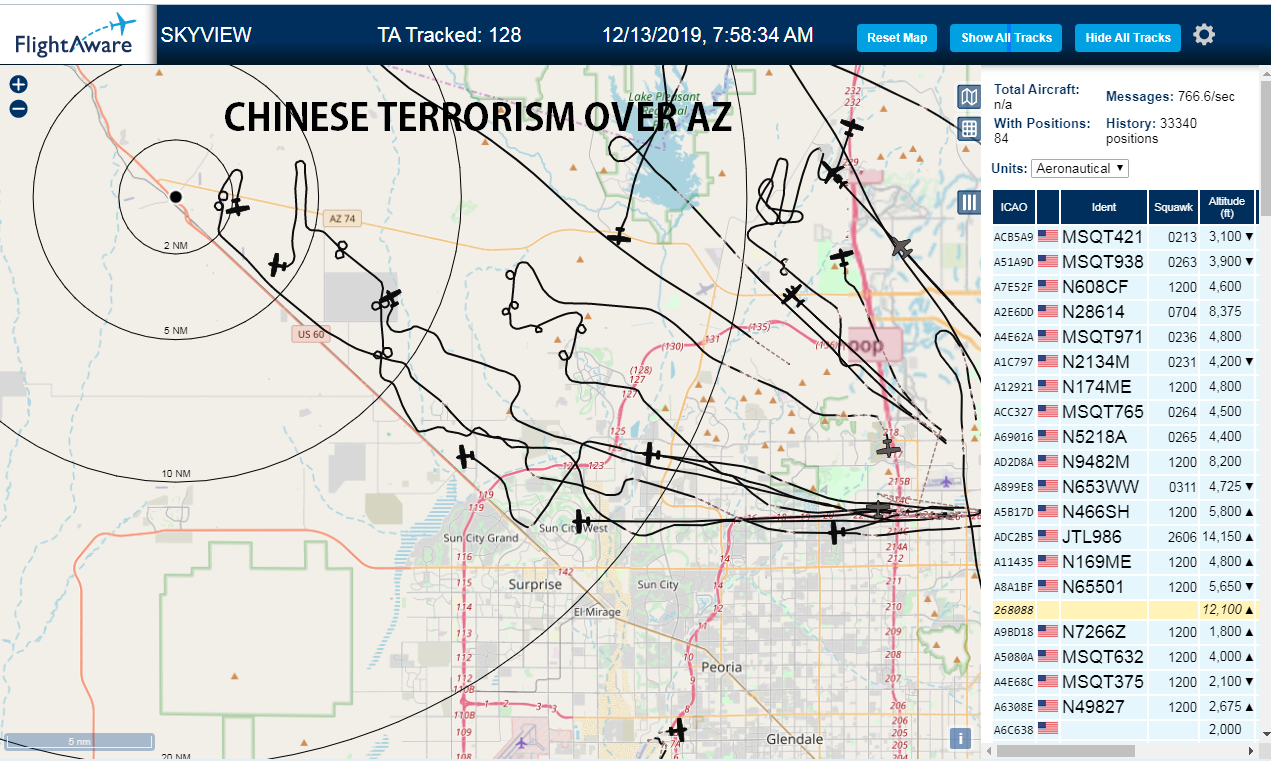Click the FlightAware logo
Screen dimensions: 1271x761
point(77,33)
